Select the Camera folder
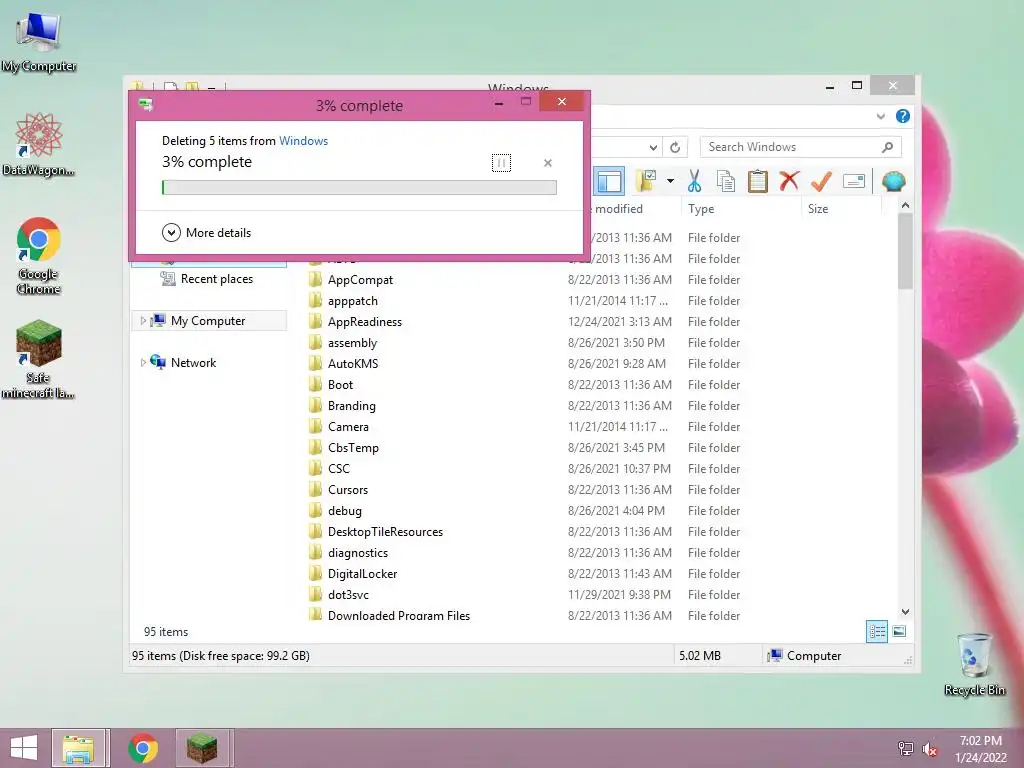This screenshot has width=1024, height=768. tap(348, 426)
